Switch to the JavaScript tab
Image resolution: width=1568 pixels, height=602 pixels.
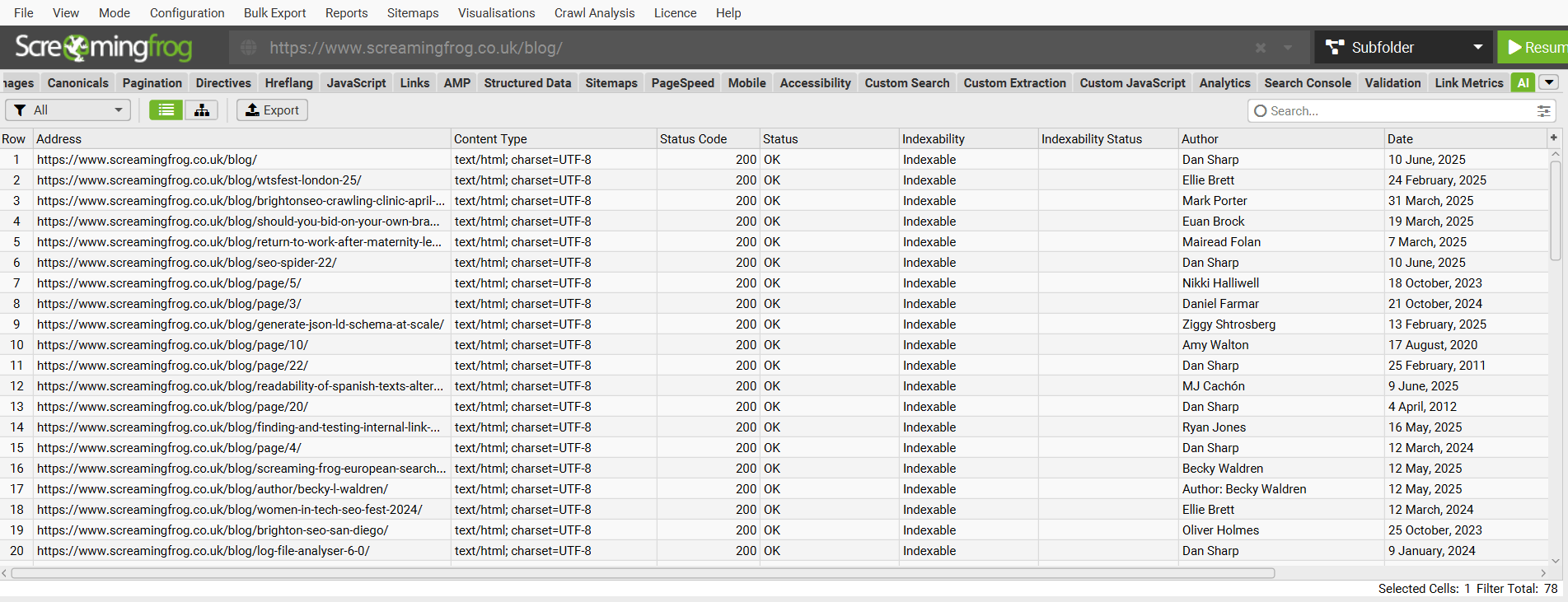pyautogui.click(x=356, y=82)
